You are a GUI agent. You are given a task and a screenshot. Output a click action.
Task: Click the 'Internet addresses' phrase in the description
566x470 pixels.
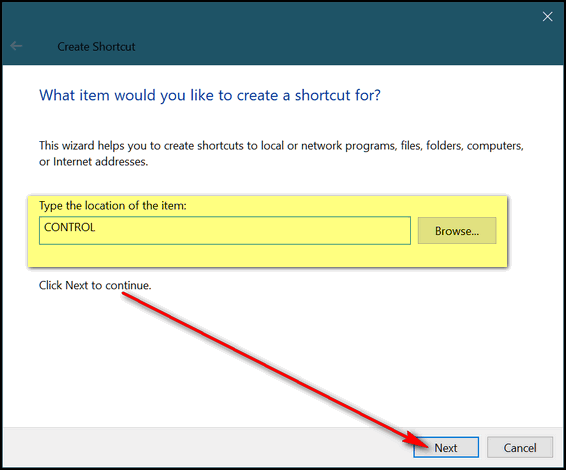click(100, 162)
